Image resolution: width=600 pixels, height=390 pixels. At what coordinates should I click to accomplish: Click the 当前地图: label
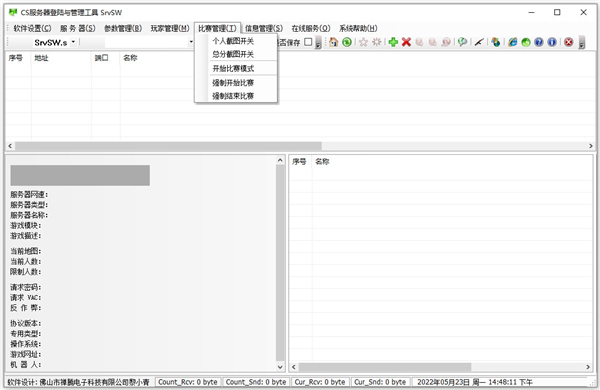[x=26, y=251]
